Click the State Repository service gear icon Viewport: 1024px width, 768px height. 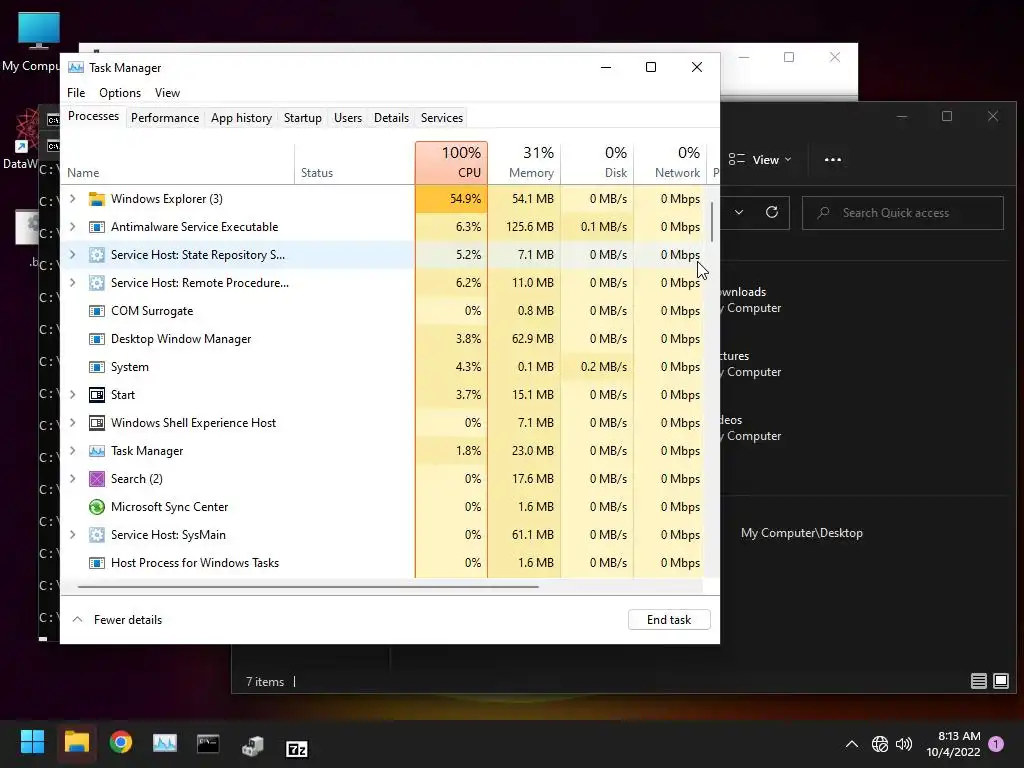pyautogui.click(x=97, y=255)
